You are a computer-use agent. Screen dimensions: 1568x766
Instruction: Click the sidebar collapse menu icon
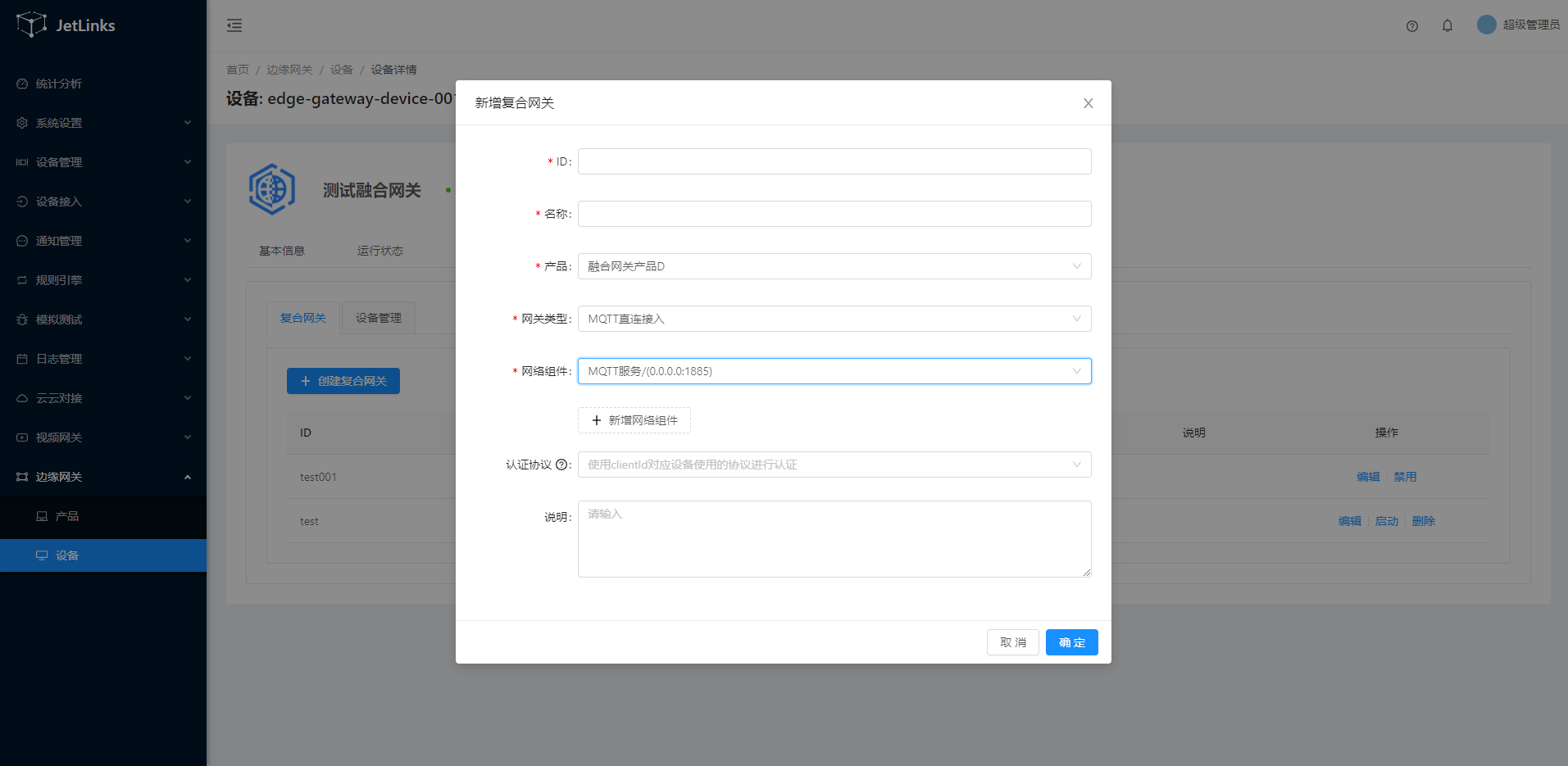(x=234, y=25)
